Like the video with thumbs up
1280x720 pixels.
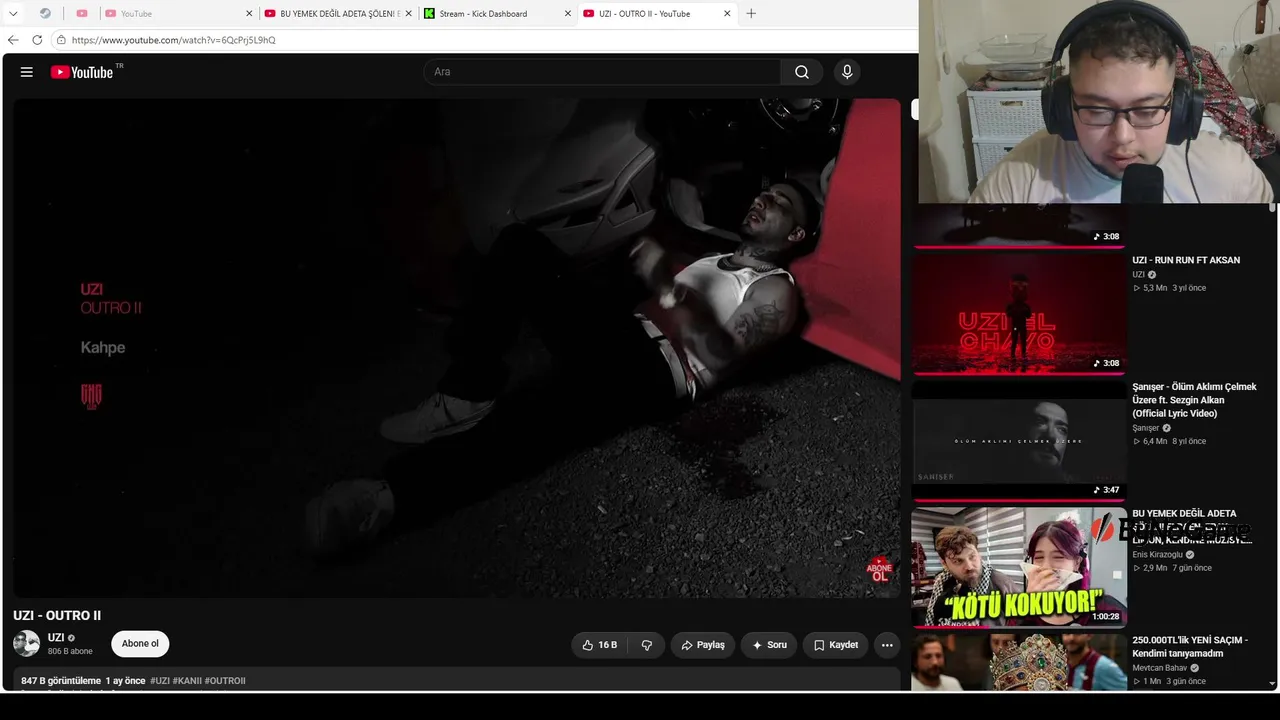click(x=599, y=645)
